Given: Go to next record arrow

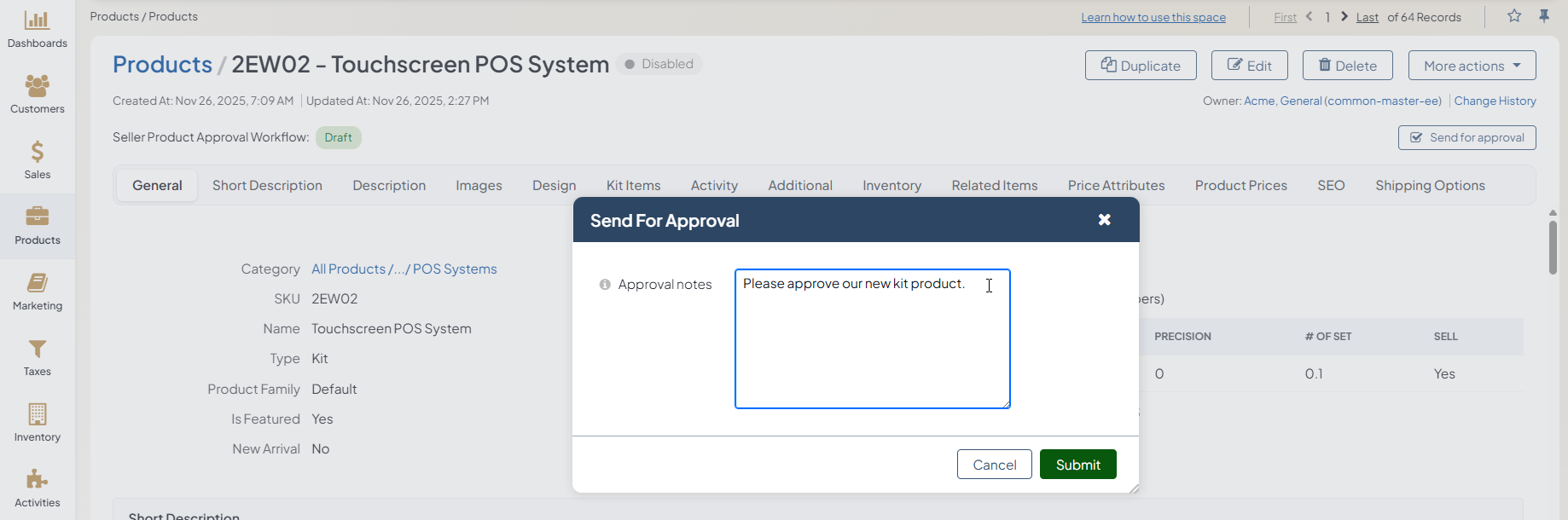Looking at the screenshot, I should (1344, 17).
